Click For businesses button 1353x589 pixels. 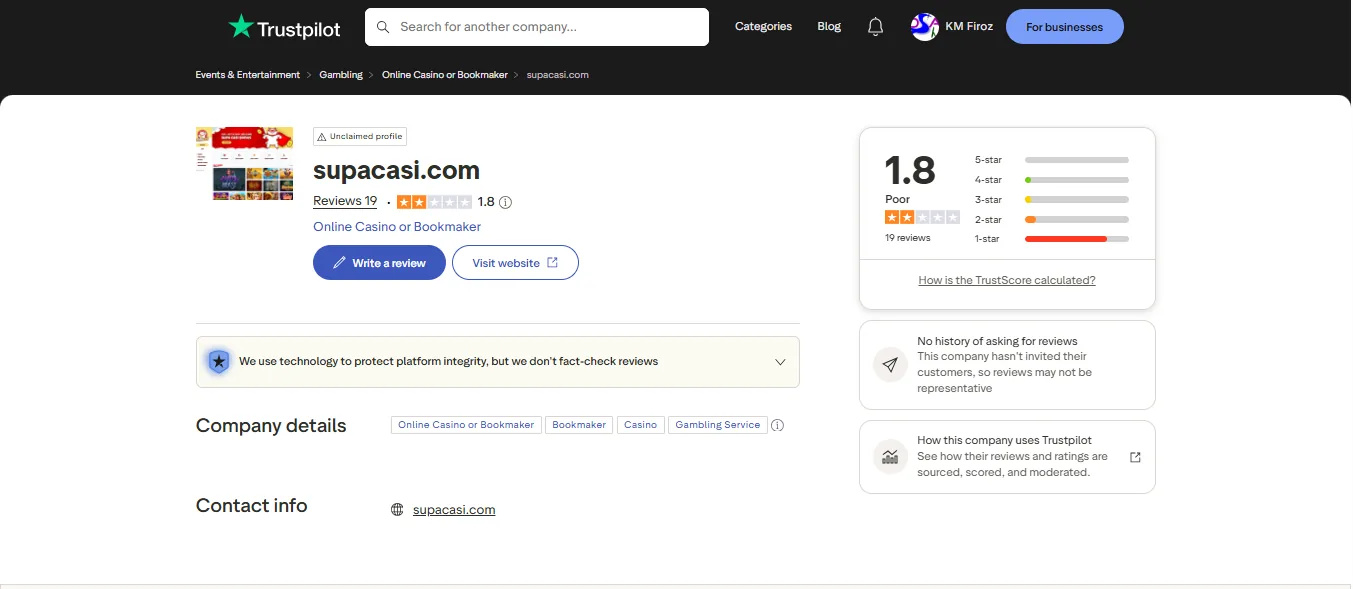pyautogui.click(x=1065, y=27)
